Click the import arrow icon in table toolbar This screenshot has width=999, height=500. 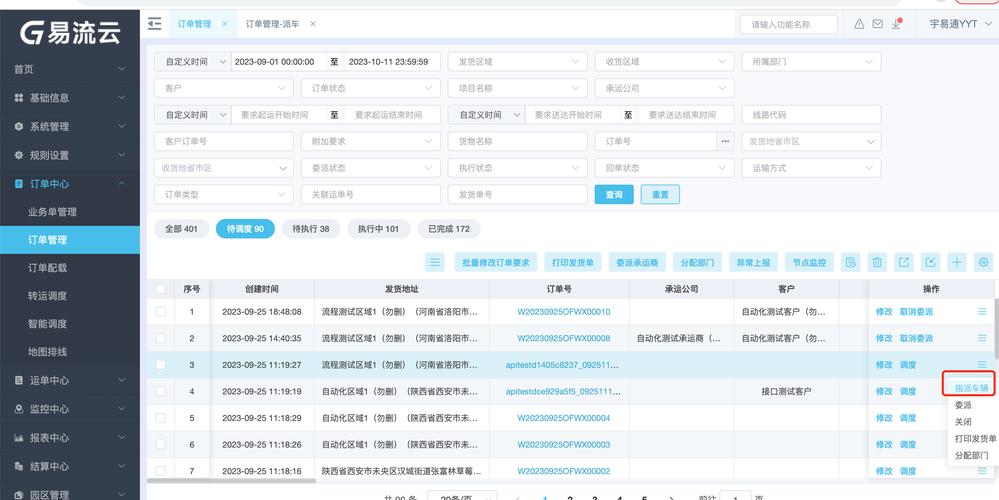click(x=930, y=262)
